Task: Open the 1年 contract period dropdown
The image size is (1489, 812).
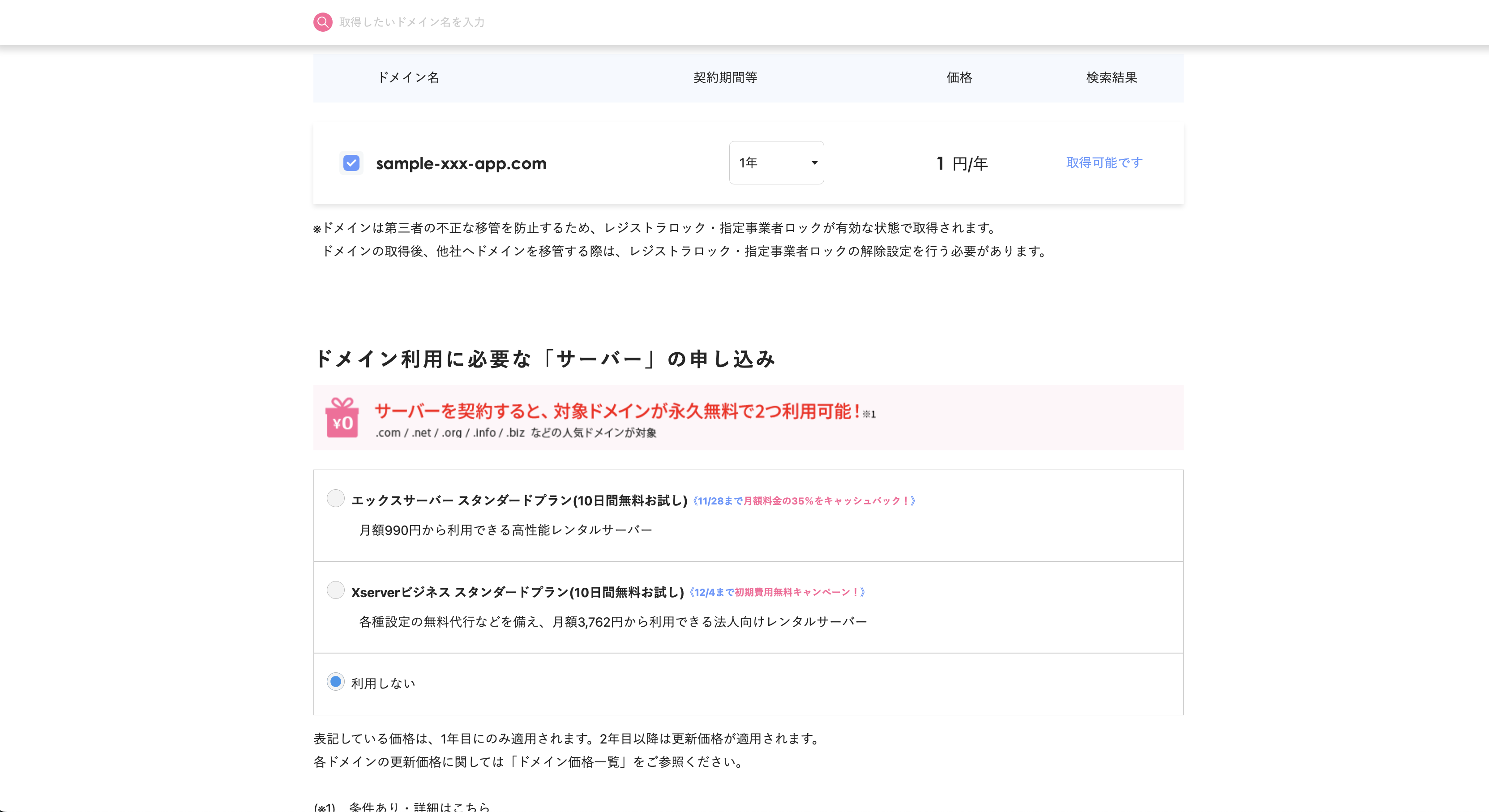Action: tap(776, 162)
